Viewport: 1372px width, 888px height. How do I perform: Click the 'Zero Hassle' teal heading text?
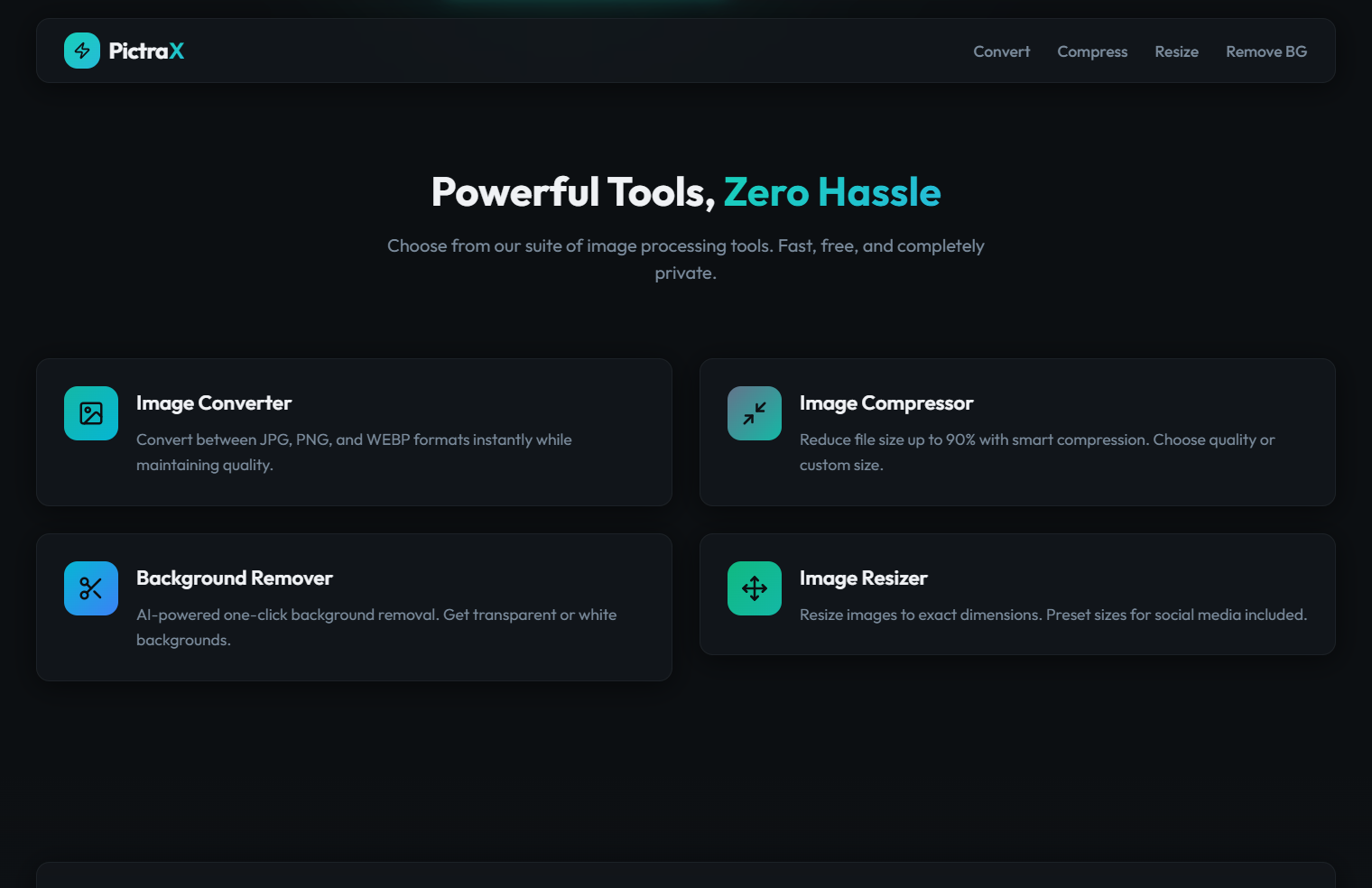831,192
